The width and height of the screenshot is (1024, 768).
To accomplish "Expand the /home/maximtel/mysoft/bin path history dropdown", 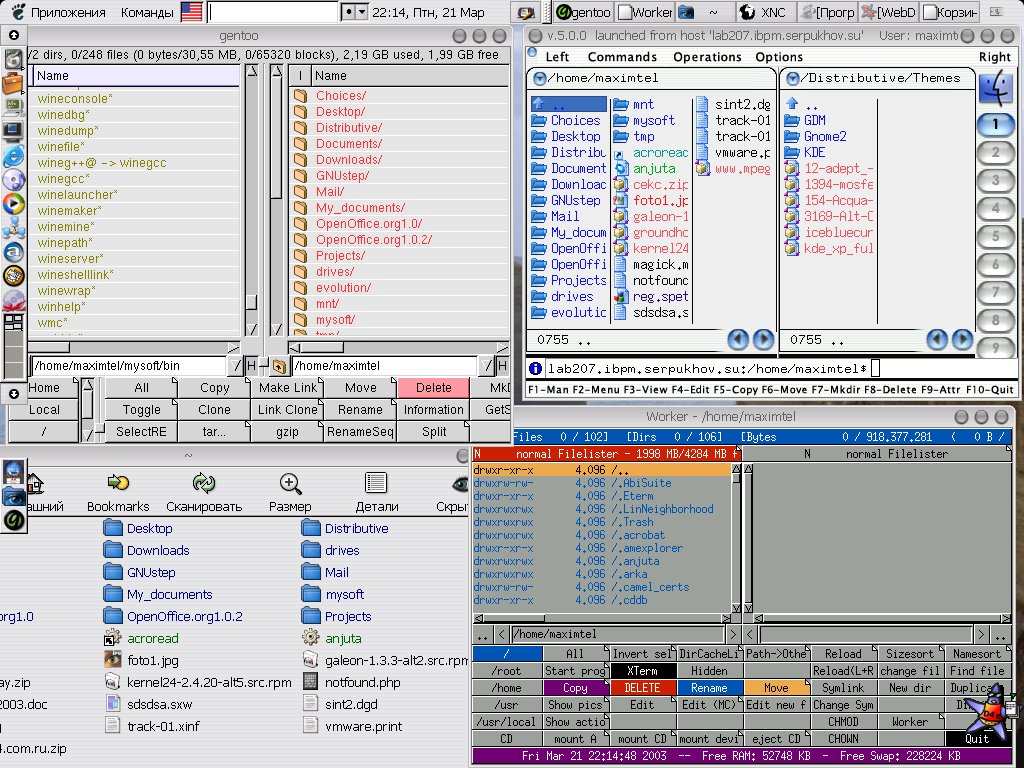I will coord(236,366).
